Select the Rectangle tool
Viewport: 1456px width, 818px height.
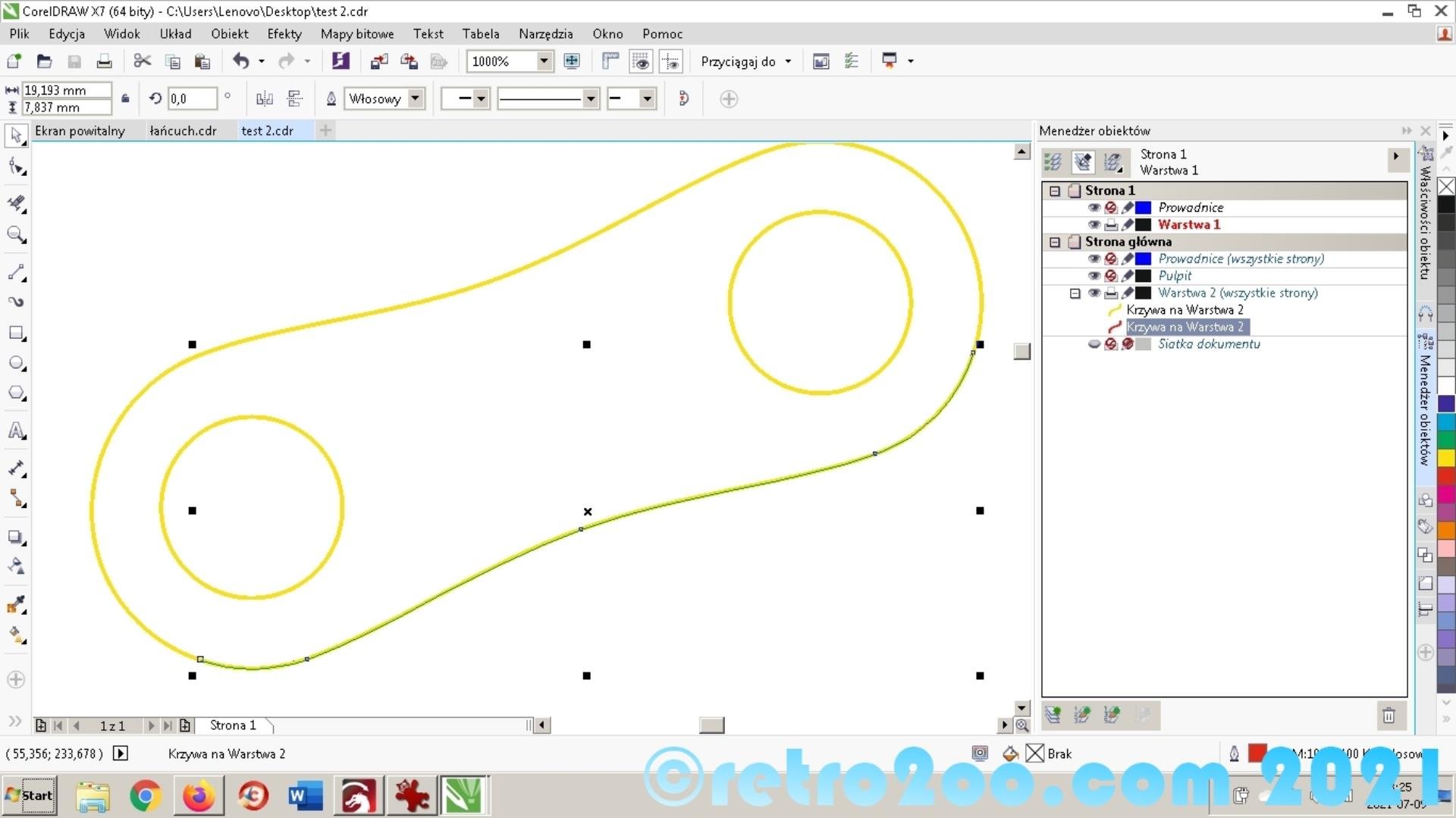point(16,333)
